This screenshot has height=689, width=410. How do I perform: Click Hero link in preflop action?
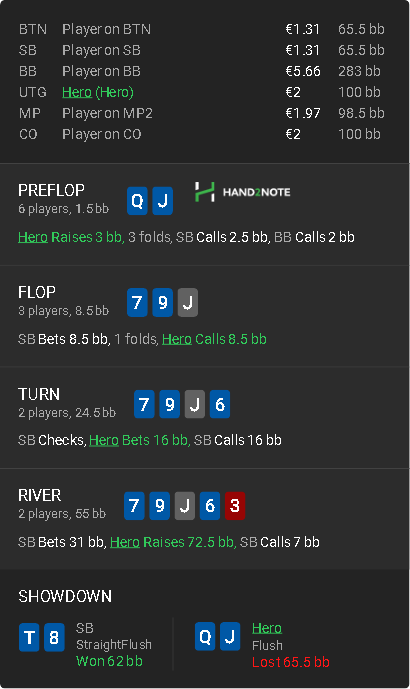tap(33, 237)
